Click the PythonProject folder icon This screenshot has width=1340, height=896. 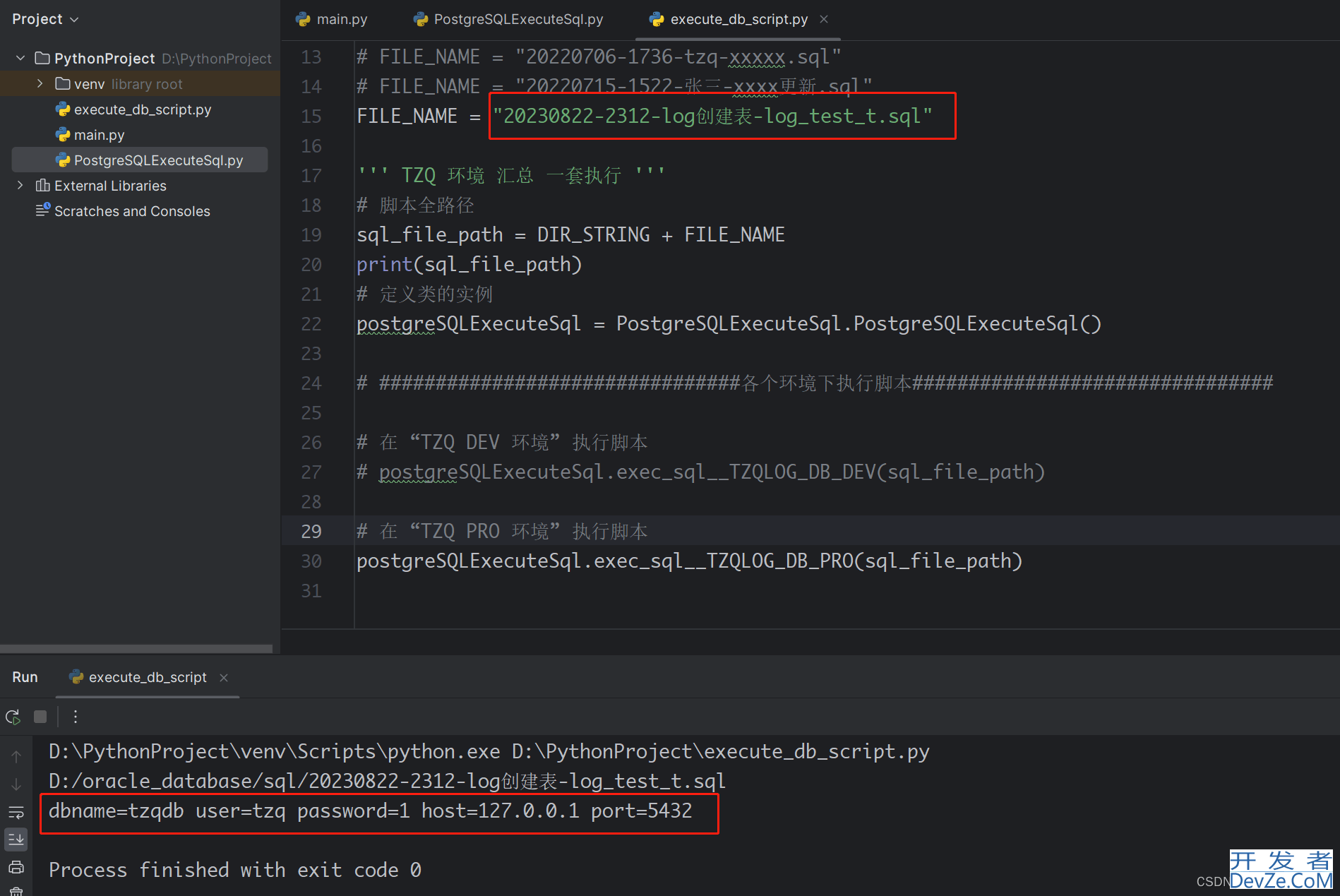pyautogui.click(x=42, y=58)
